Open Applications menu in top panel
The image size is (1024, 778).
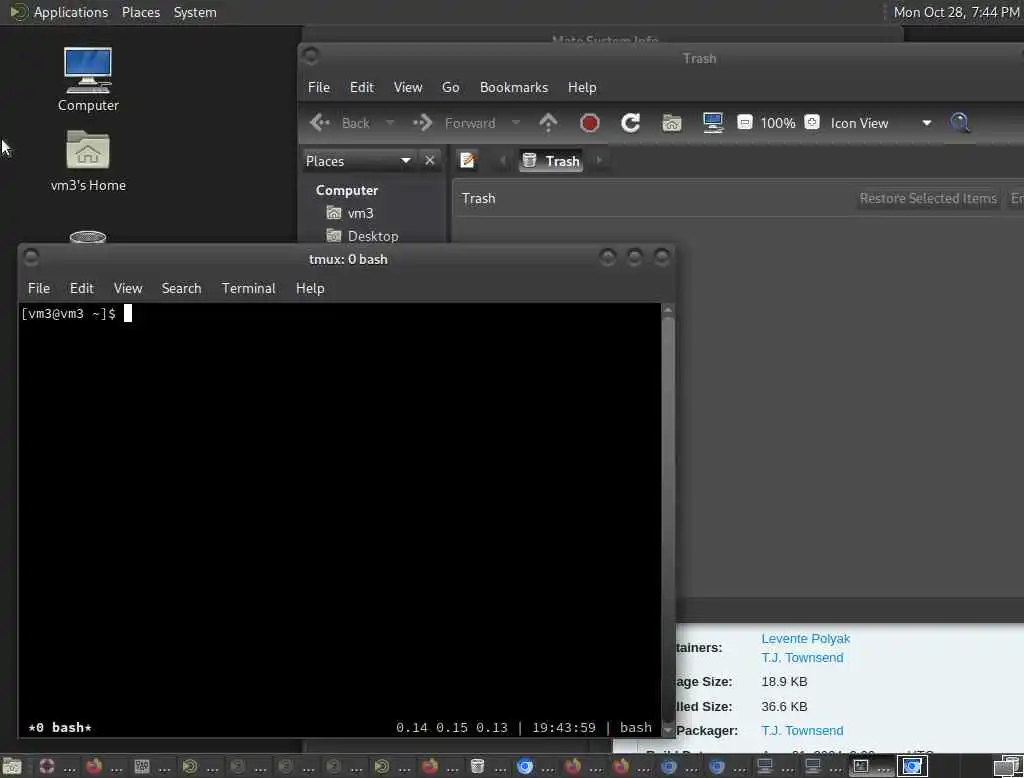(71, 12)
